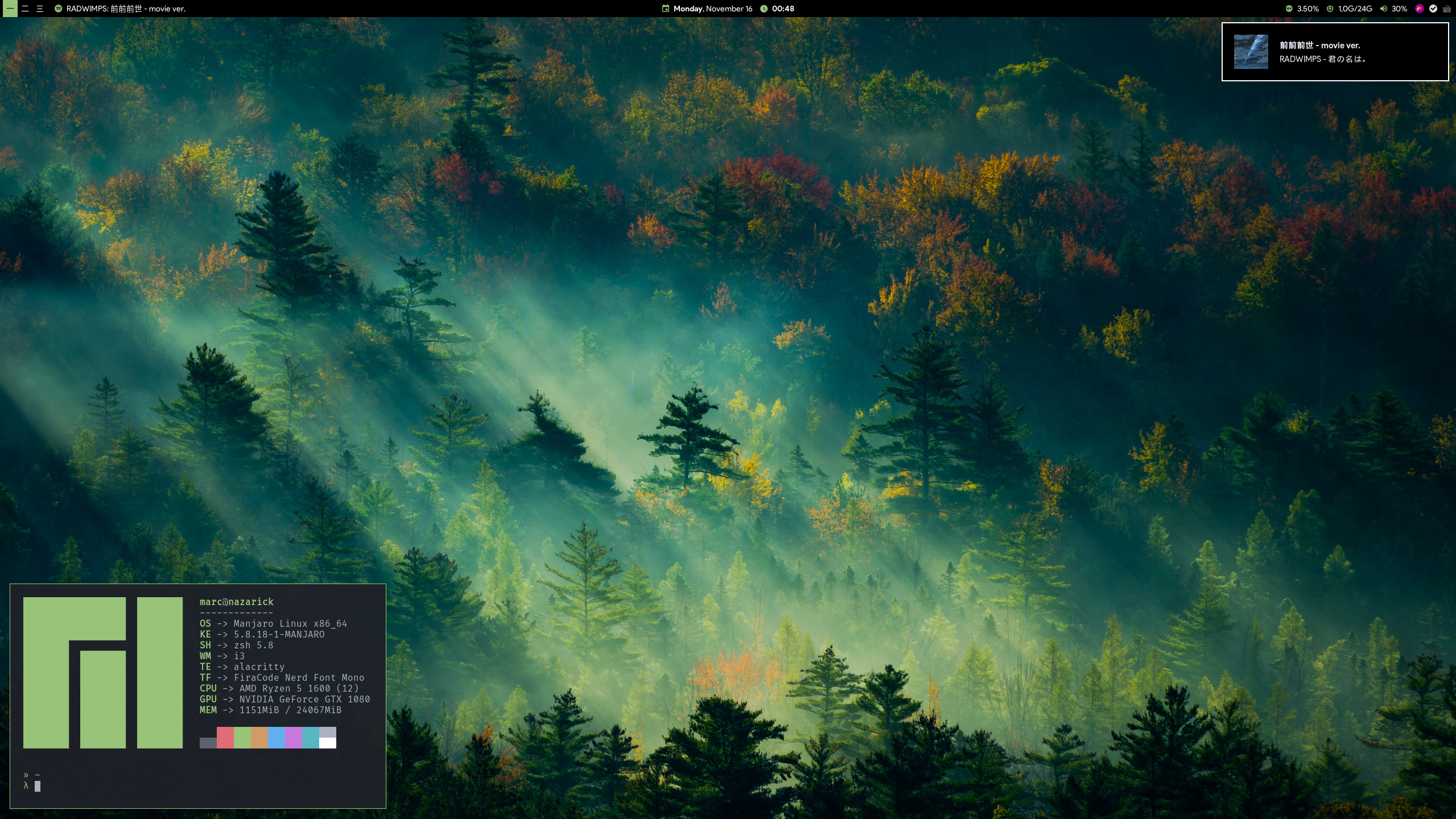1456x819 pixels.
Task: Click the Monday, November 16 date text
Action: (x=712, y=9)
